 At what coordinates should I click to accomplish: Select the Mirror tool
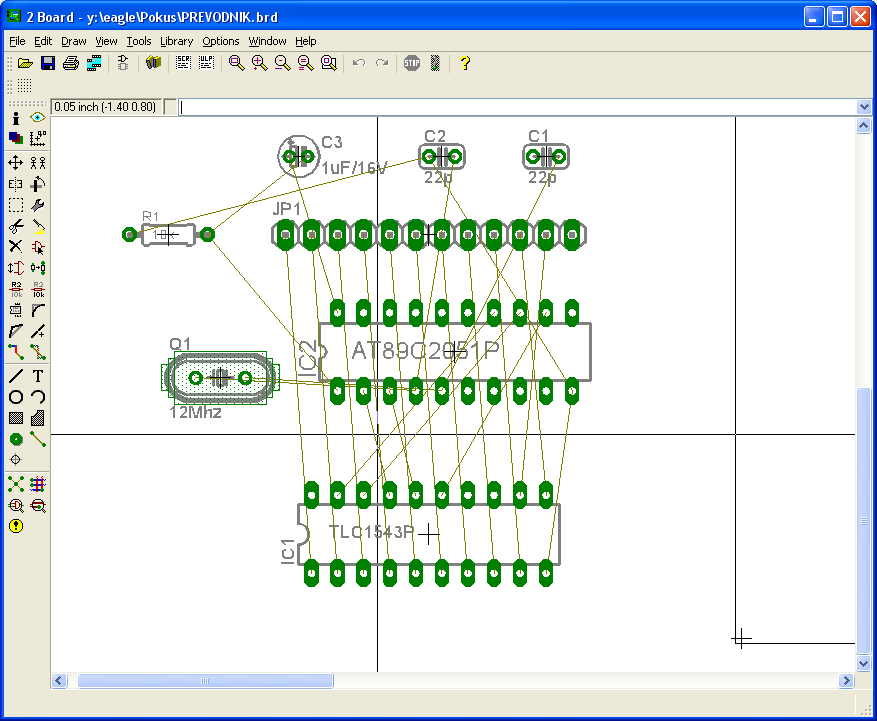16,184
